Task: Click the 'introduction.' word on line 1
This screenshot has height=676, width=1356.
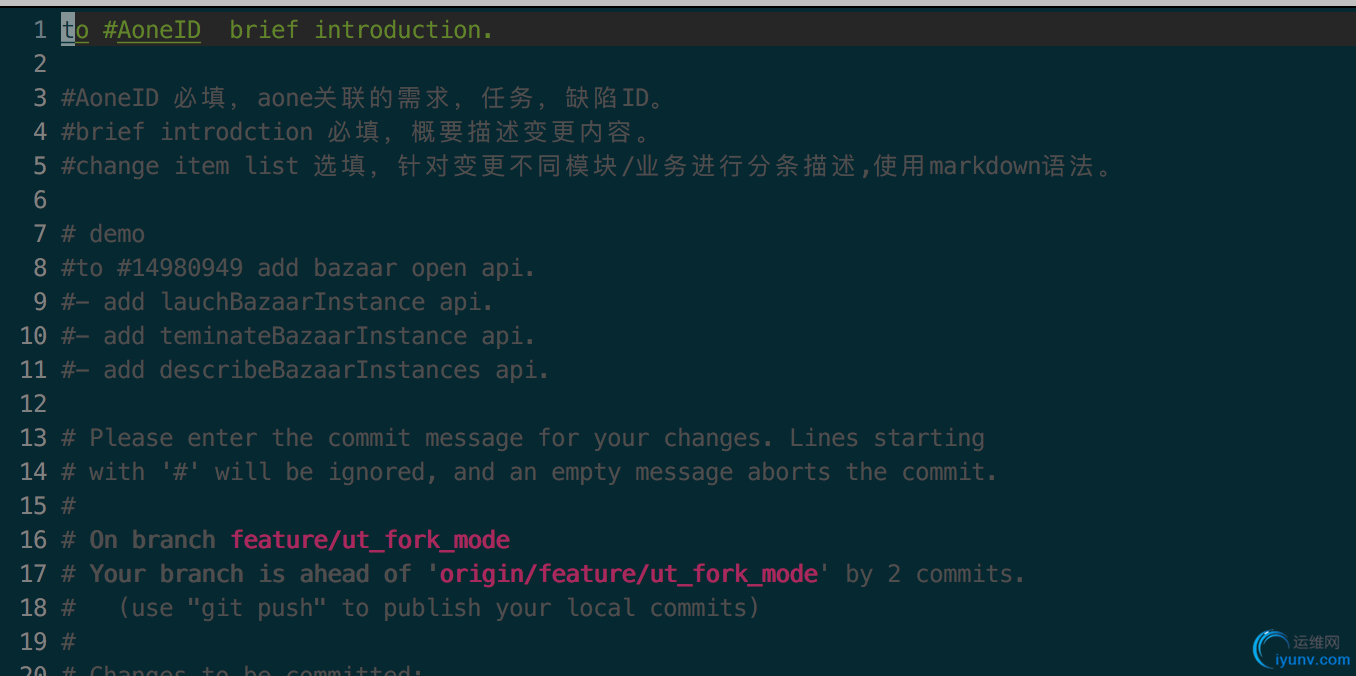Action: 404,30
